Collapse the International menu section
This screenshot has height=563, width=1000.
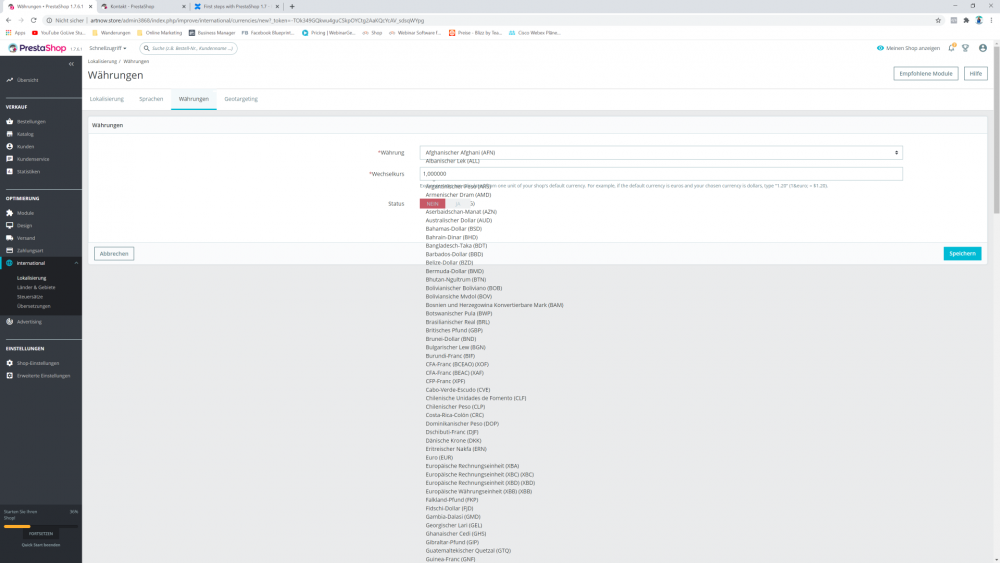point(76,263)
